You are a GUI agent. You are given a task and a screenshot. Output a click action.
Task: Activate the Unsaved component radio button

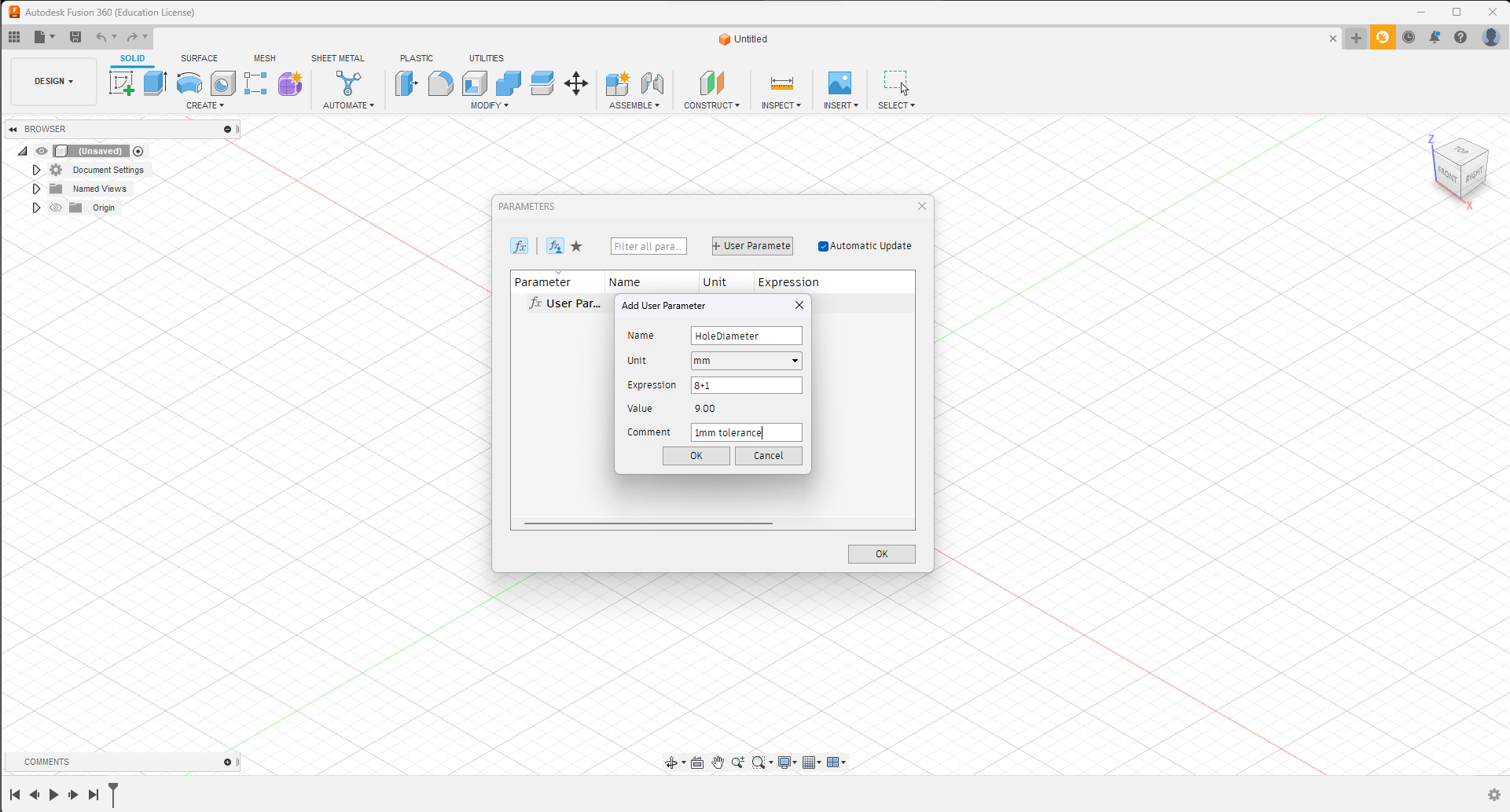coord(138,151)
